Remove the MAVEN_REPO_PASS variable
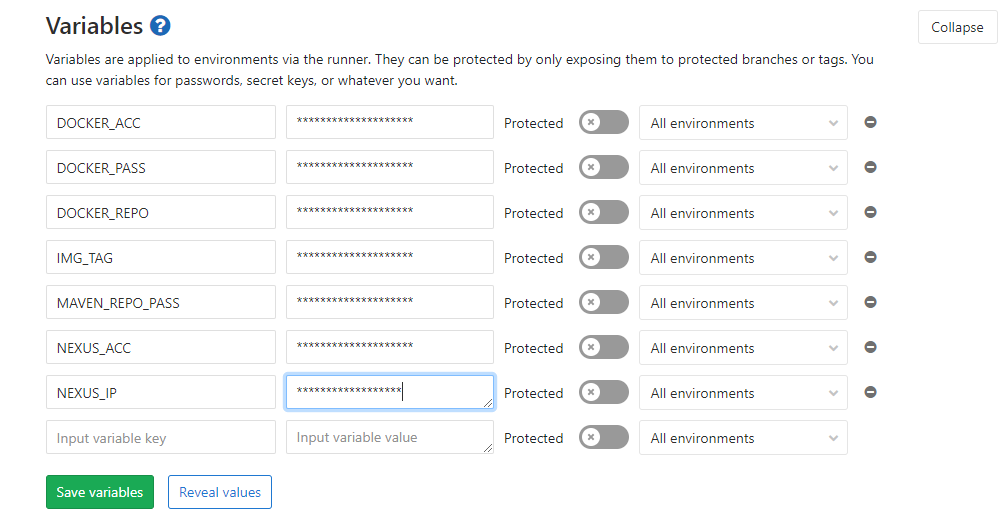Image resolution: width=1007 pixels, height=517 pixels. click(x=870, y=302)
